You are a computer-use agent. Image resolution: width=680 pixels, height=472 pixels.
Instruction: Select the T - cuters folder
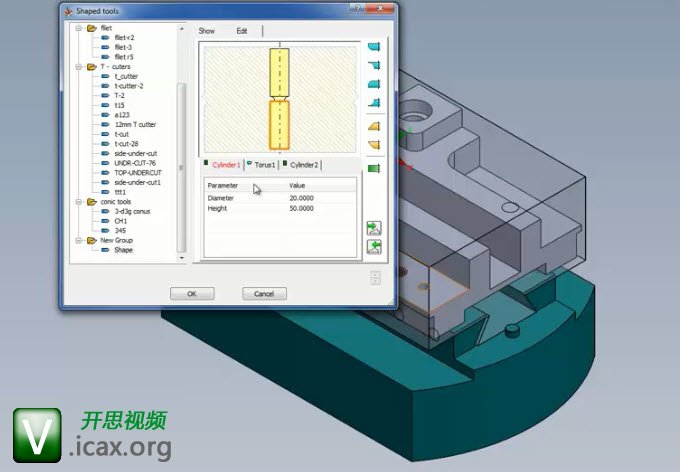coord(115,67)
